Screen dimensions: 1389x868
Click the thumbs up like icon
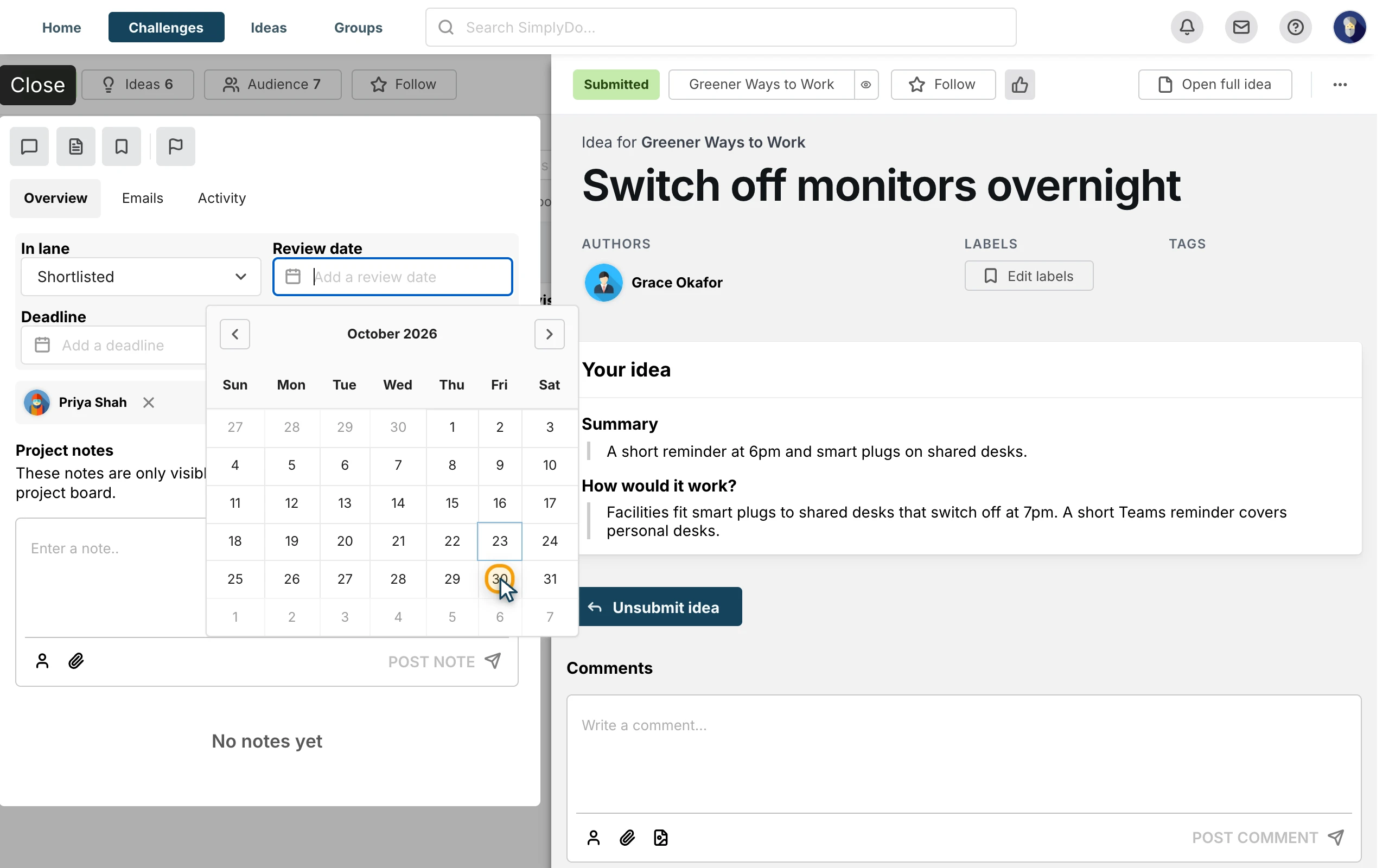click(x=1020, y=85)
